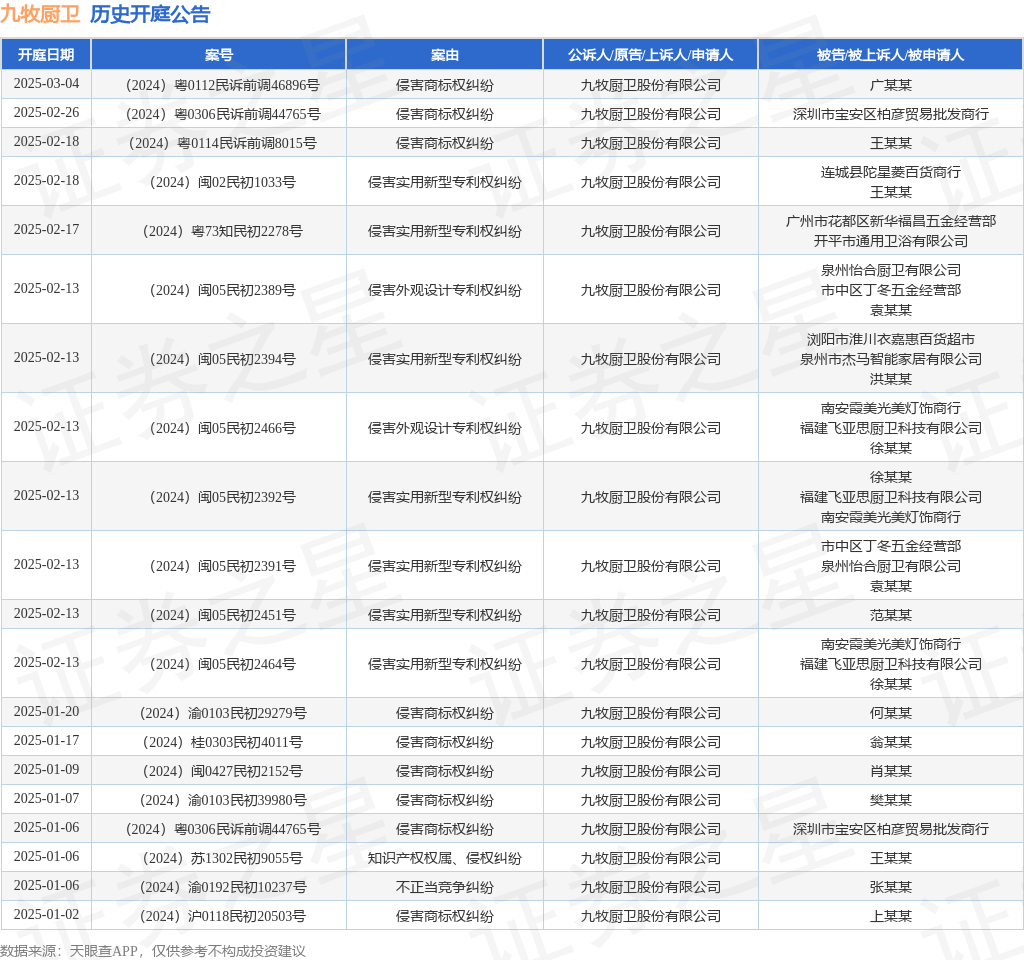This screenshot has height=960, width=1024.
Task: Click plaintiff 九牧厨卫股份有限公司 in 2025-03-04 row
Action: coord(650,85)
